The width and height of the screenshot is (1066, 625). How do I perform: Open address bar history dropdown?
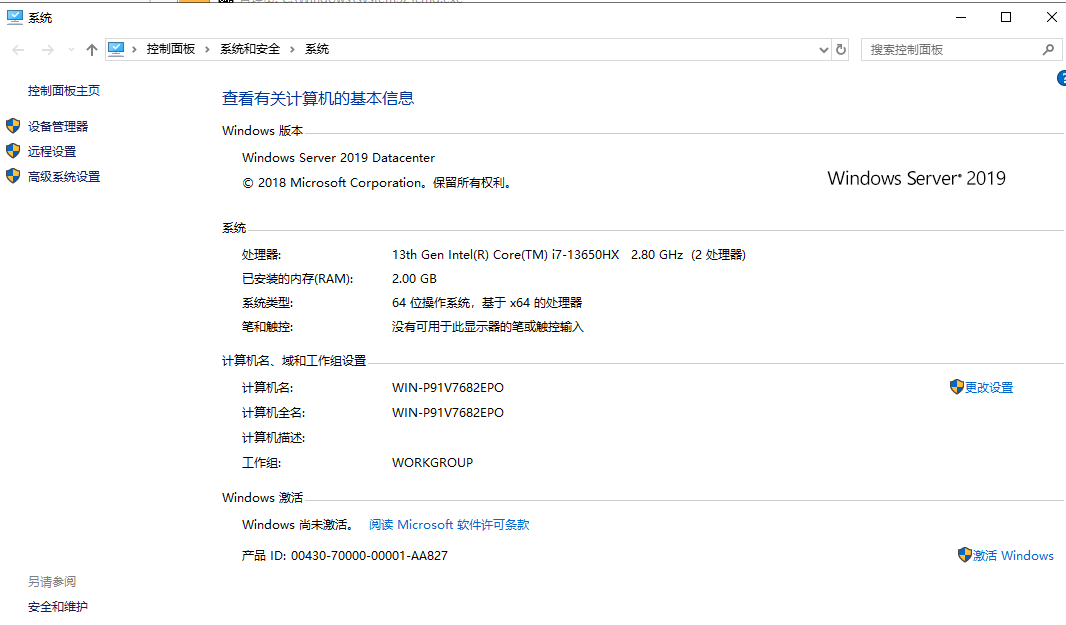[823, 50]
